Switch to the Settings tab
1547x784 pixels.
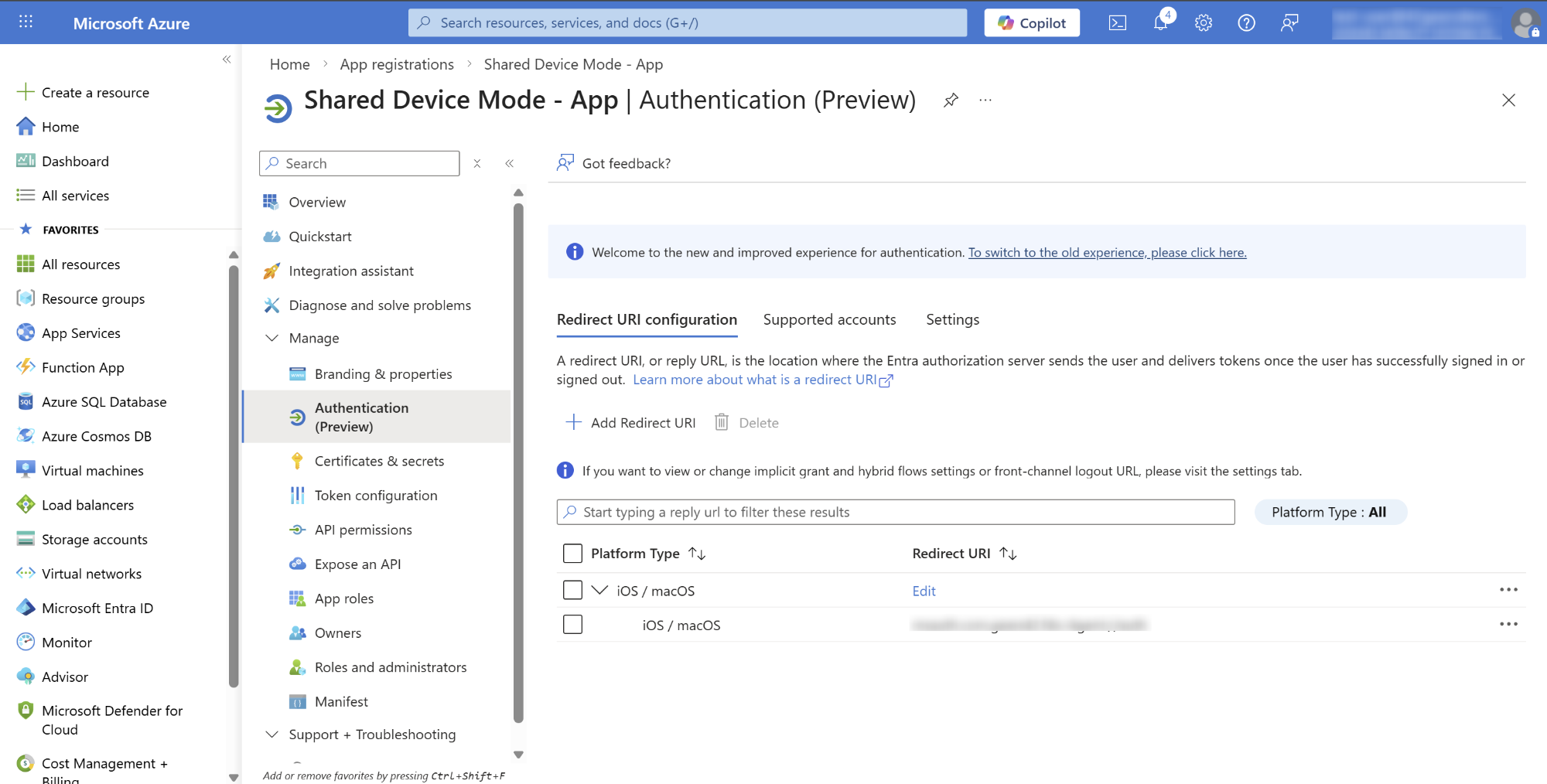952,320
